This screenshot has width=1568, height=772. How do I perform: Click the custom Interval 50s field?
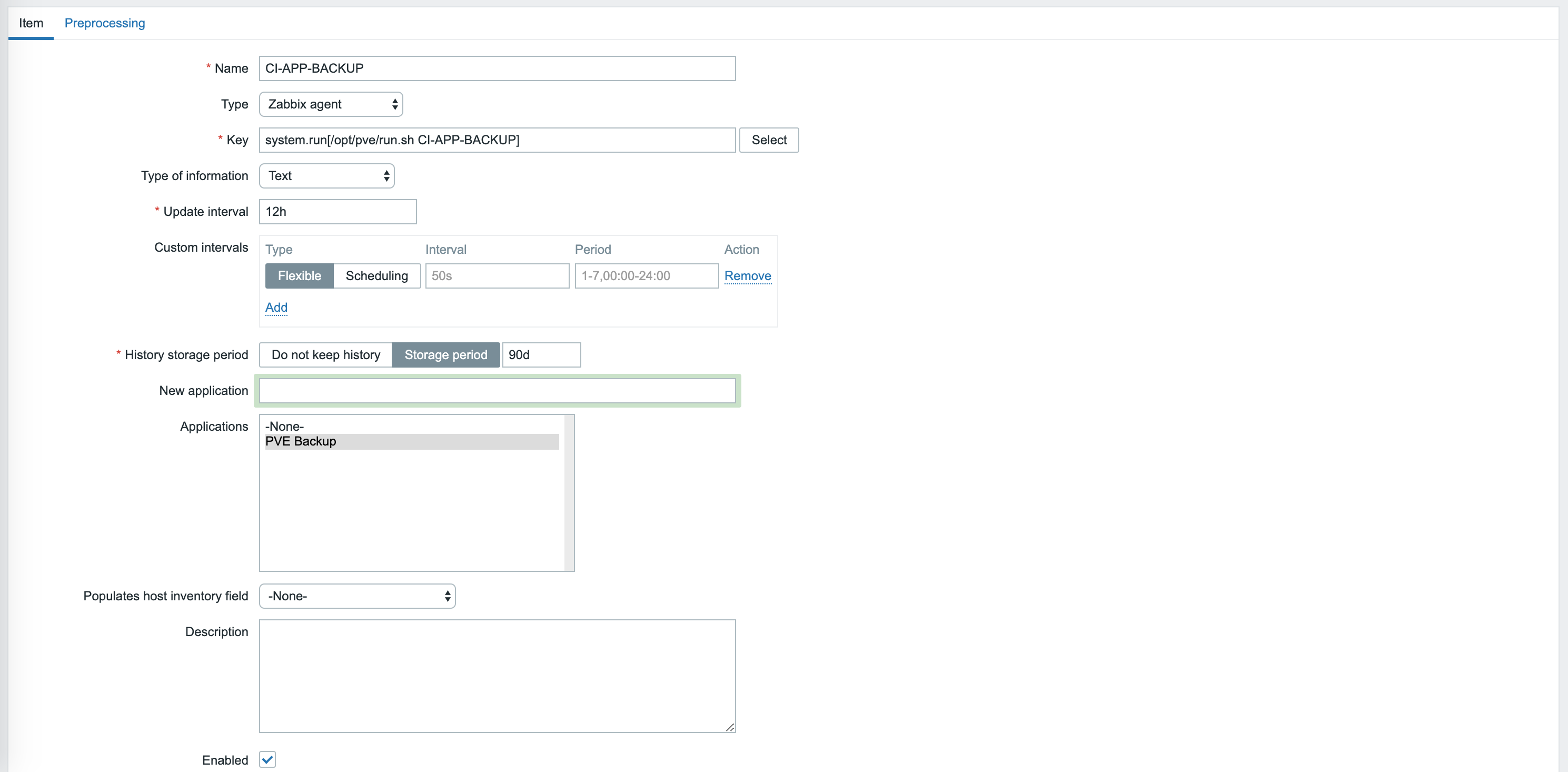coord(497,276)
